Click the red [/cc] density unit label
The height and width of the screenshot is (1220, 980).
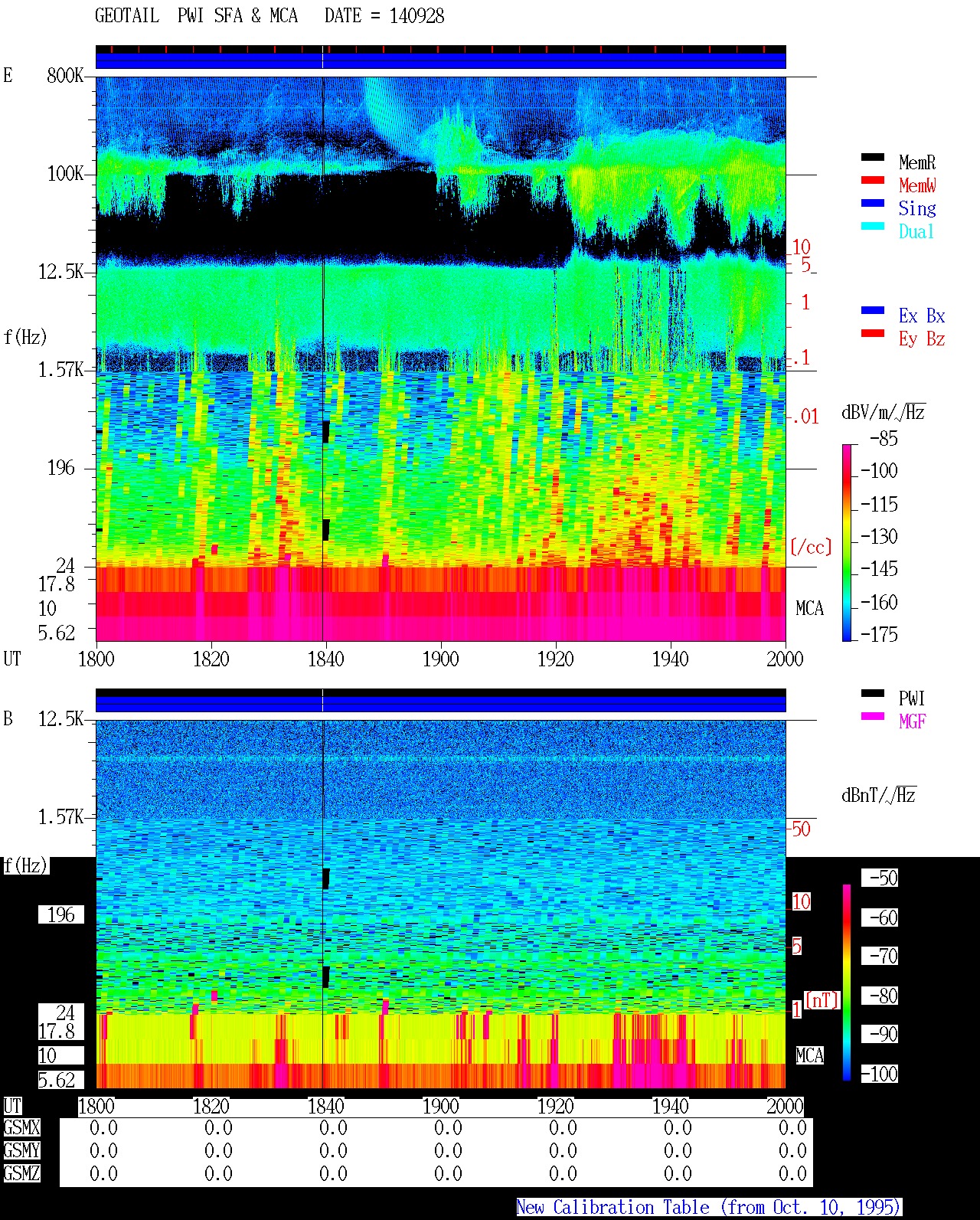(811, 547)
